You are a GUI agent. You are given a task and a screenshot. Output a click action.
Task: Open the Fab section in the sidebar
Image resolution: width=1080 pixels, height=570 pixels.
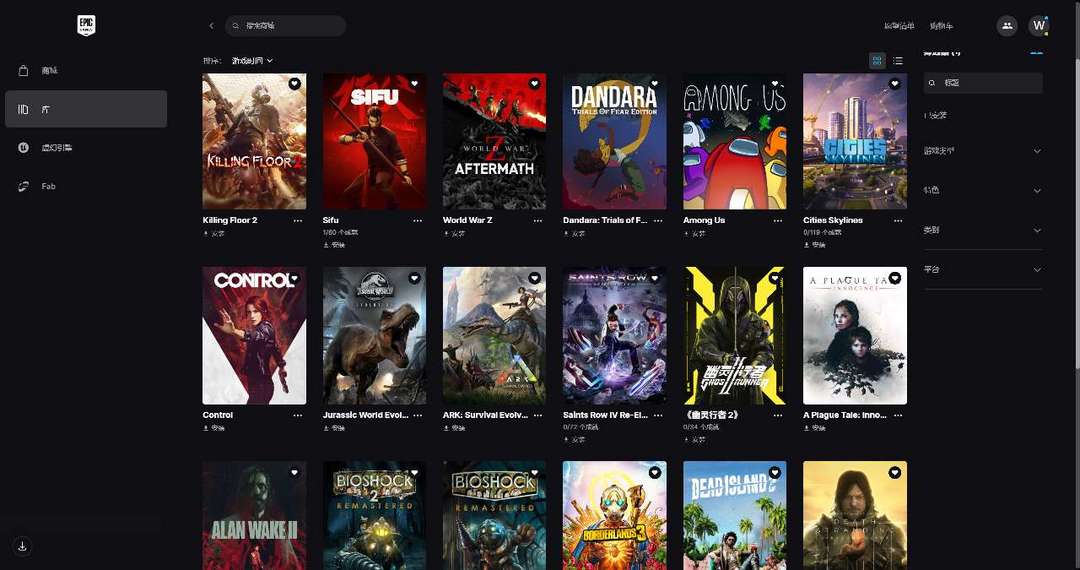pyautogui.click(x=86, y=186)
